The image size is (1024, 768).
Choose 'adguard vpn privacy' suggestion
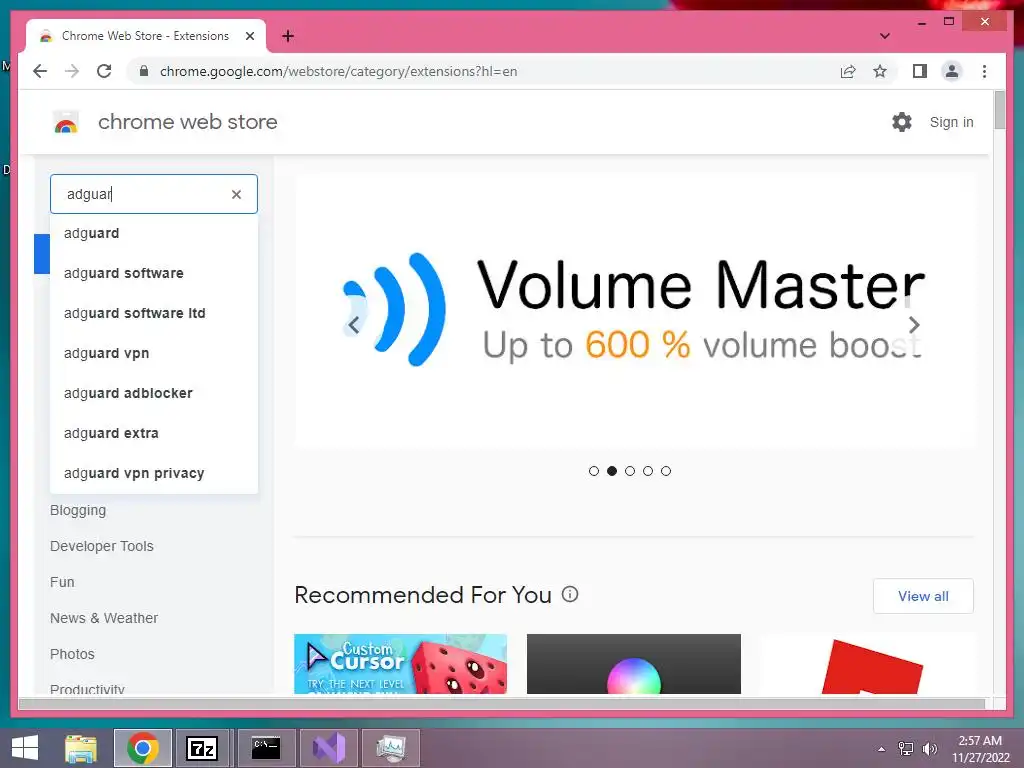click(x=154, y=473)
